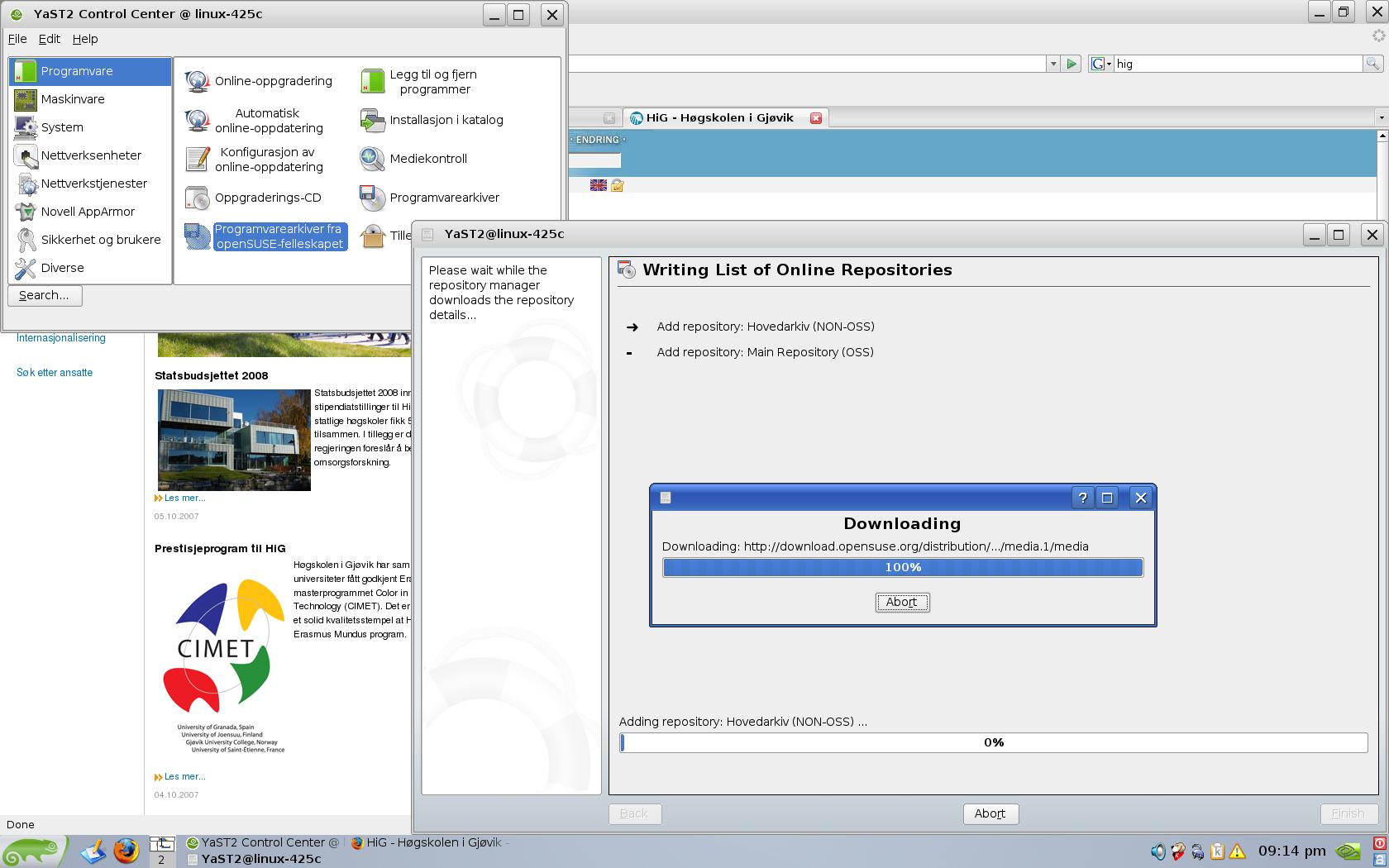Open the volume speaker tray icon

[1158, 851]
